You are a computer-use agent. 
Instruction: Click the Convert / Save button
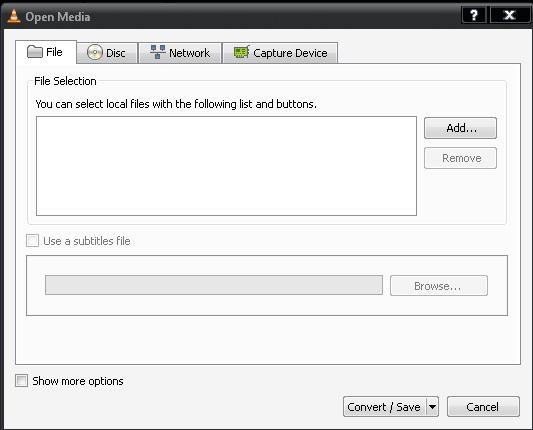[x=384, y=407]
